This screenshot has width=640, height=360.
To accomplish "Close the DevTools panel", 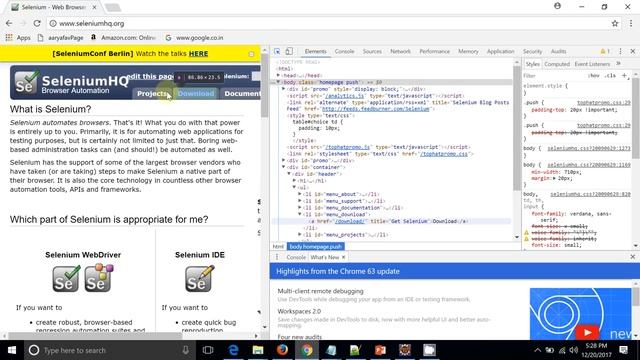I will point(633,51).
